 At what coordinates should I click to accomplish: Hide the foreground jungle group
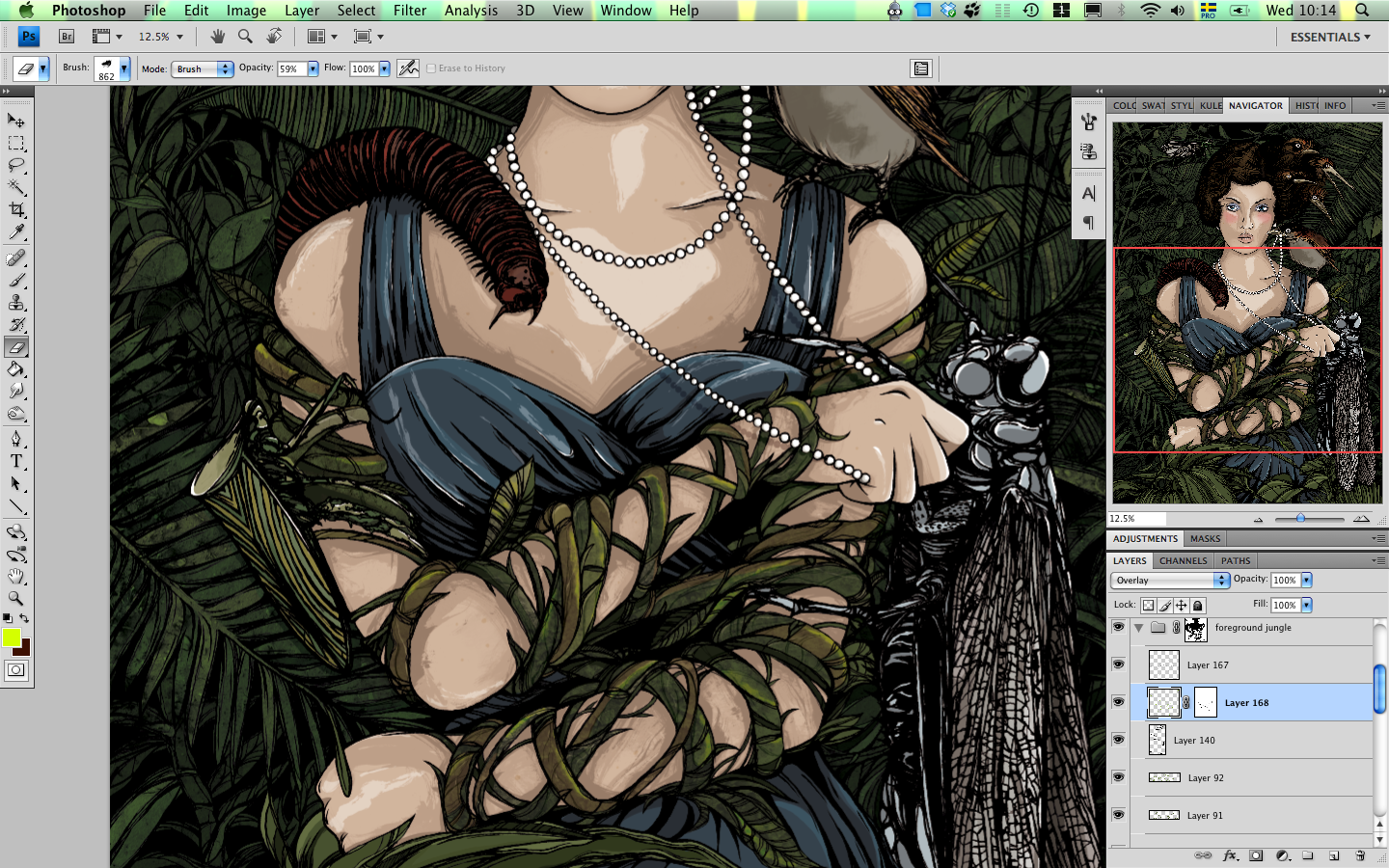[1118, 627]
